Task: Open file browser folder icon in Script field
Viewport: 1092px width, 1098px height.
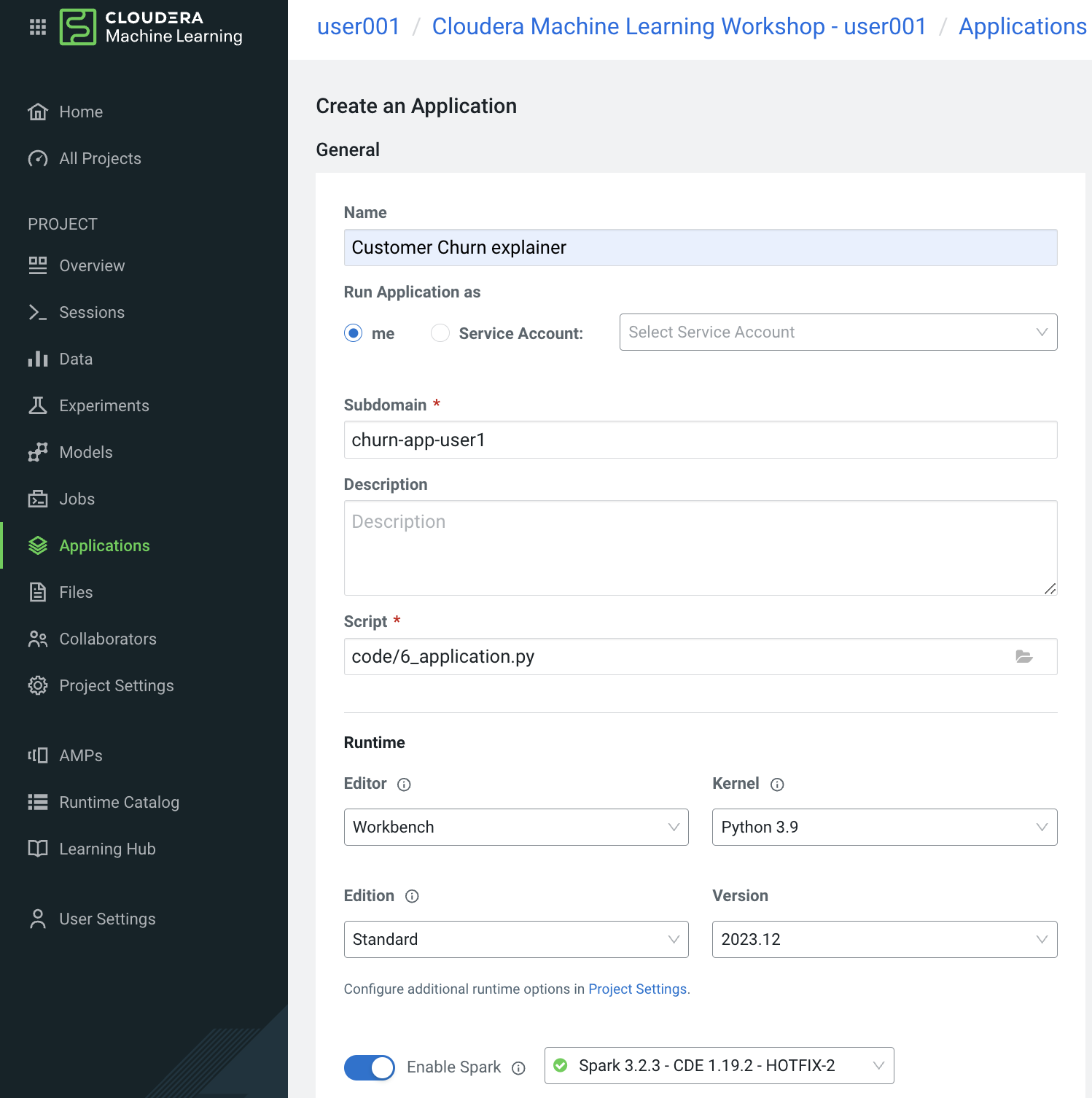Action: pyautogui.click(x=1024, y=656)
